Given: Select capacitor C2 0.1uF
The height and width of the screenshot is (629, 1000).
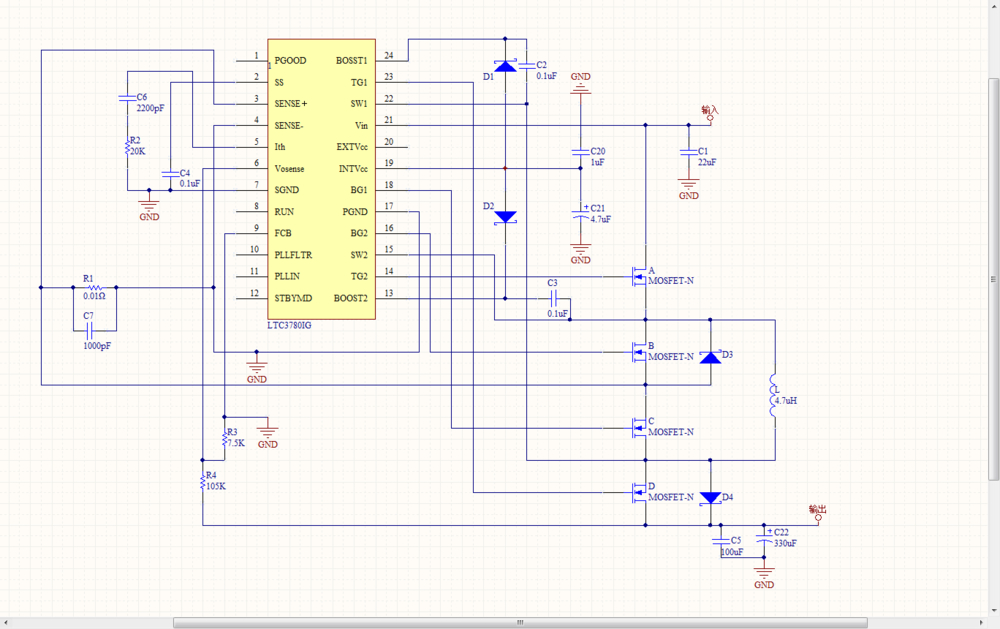Looking at the screenshot, I should pos(527,66).
